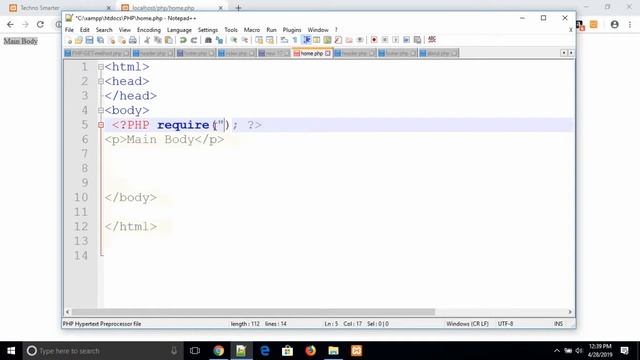Viewport: 640px width, 360px height.
Task: Click the Zoom Out toolbar icon
Action: click(x=244, y=40)
